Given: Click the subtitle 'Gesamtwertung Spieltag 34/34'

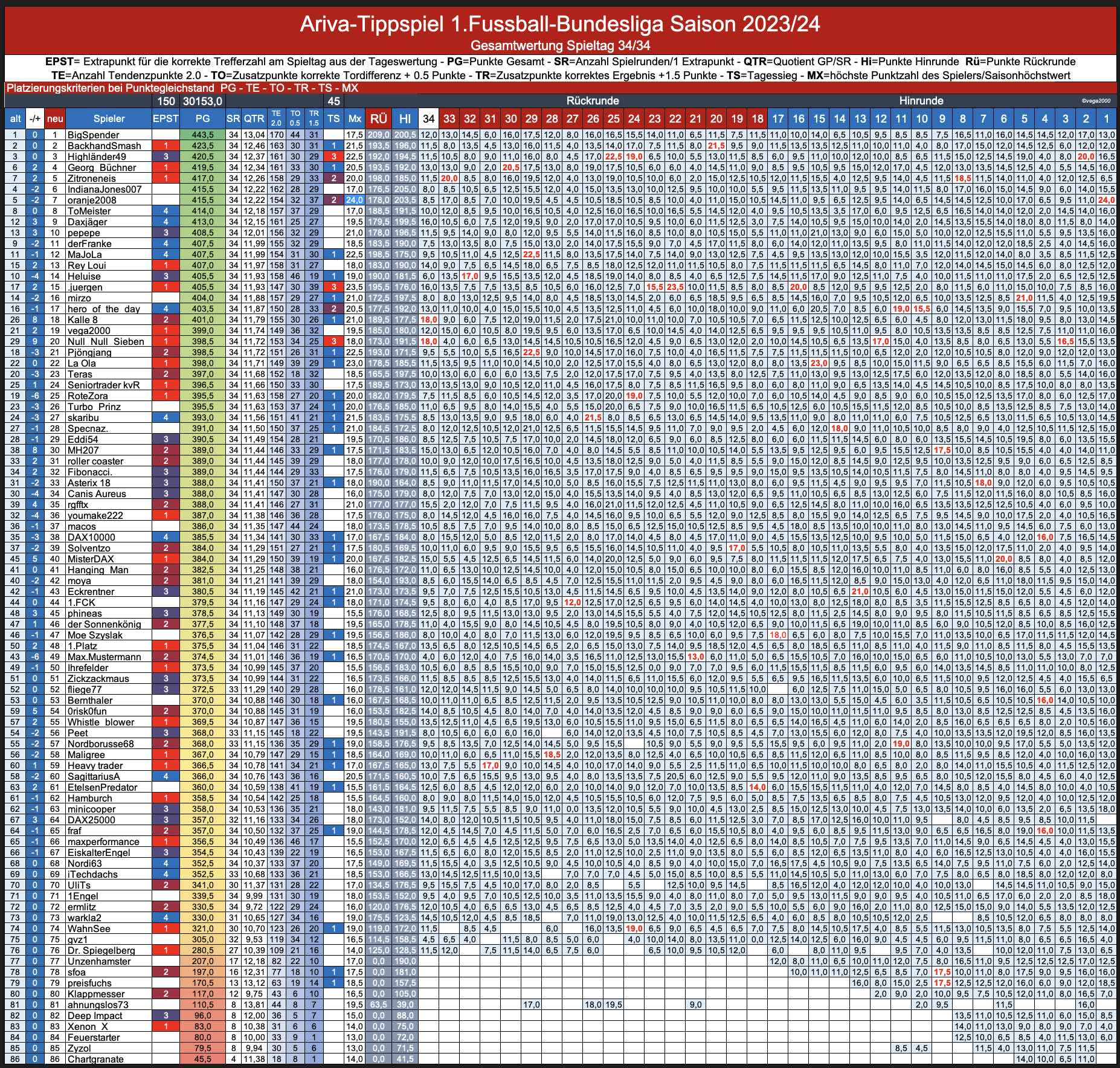Looking at the screenshot, I should 560,46.
